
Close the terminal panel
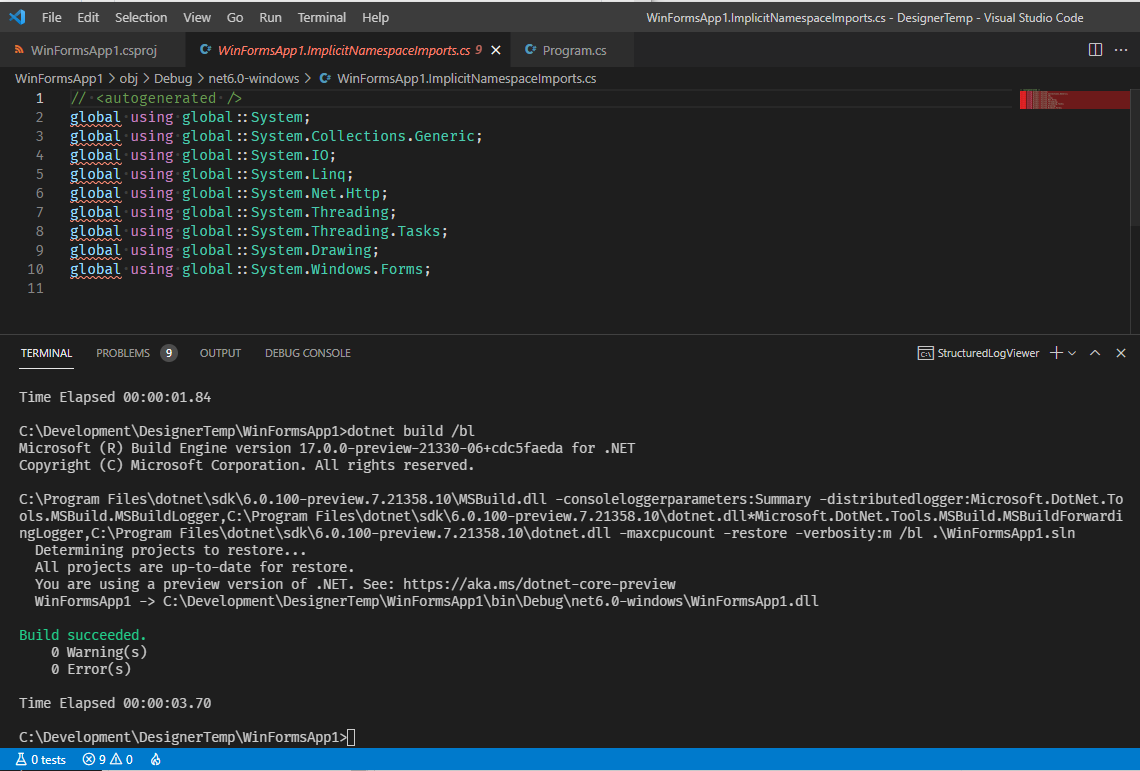point(1120,353)
